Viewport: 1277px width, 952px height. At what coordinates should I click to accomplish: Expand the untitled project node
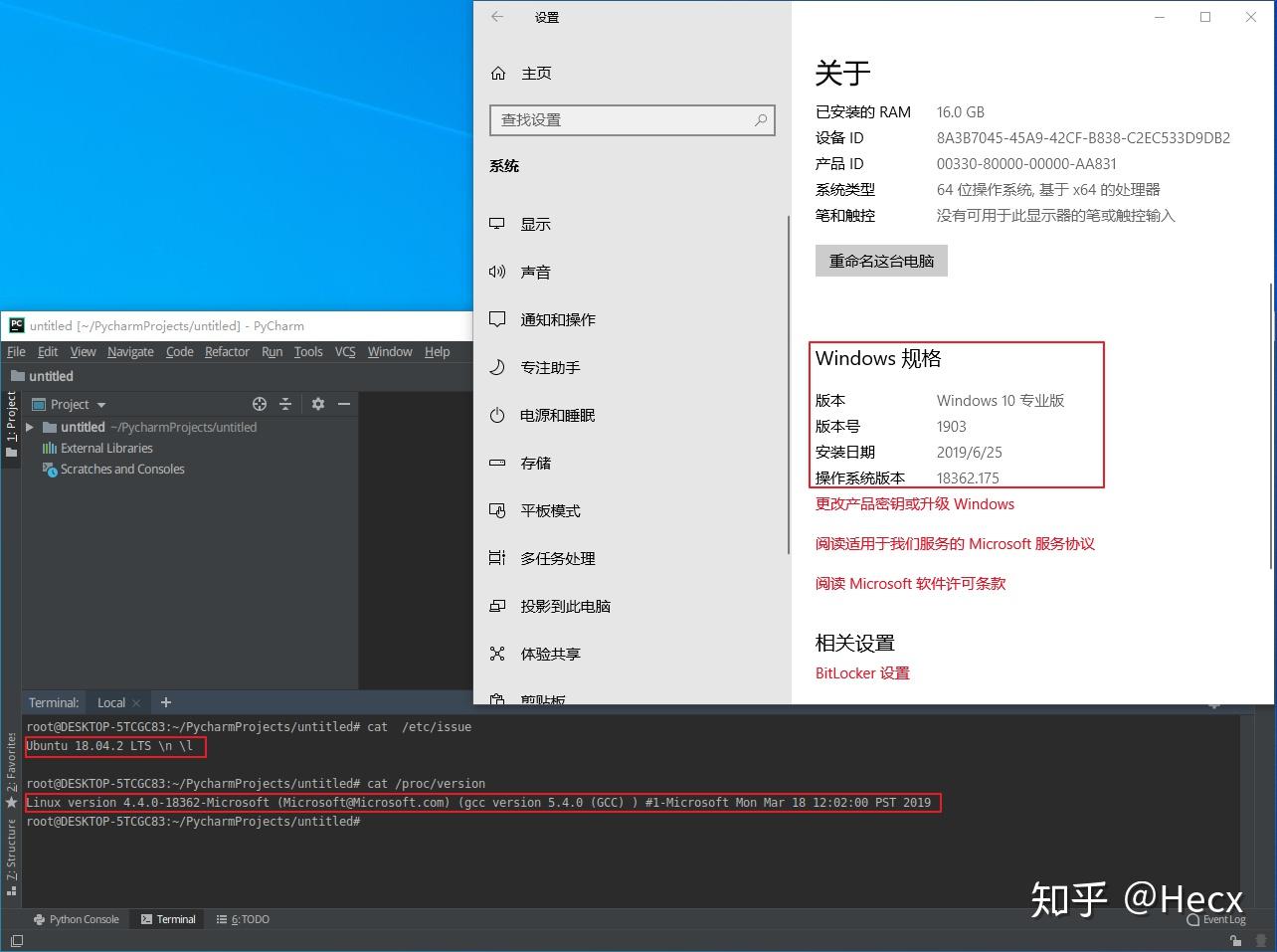tap(30, 427)
